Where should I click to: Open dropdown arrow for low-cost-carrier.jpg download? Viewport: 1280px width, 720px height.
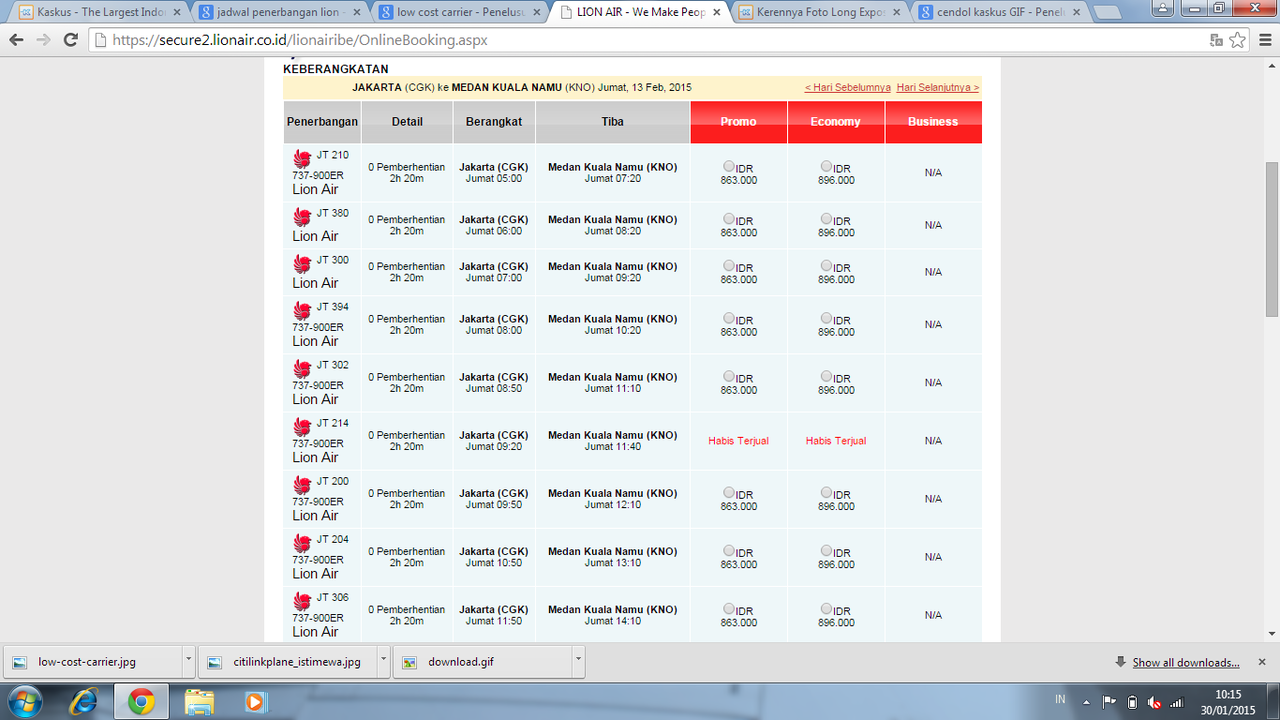[188, 661]
